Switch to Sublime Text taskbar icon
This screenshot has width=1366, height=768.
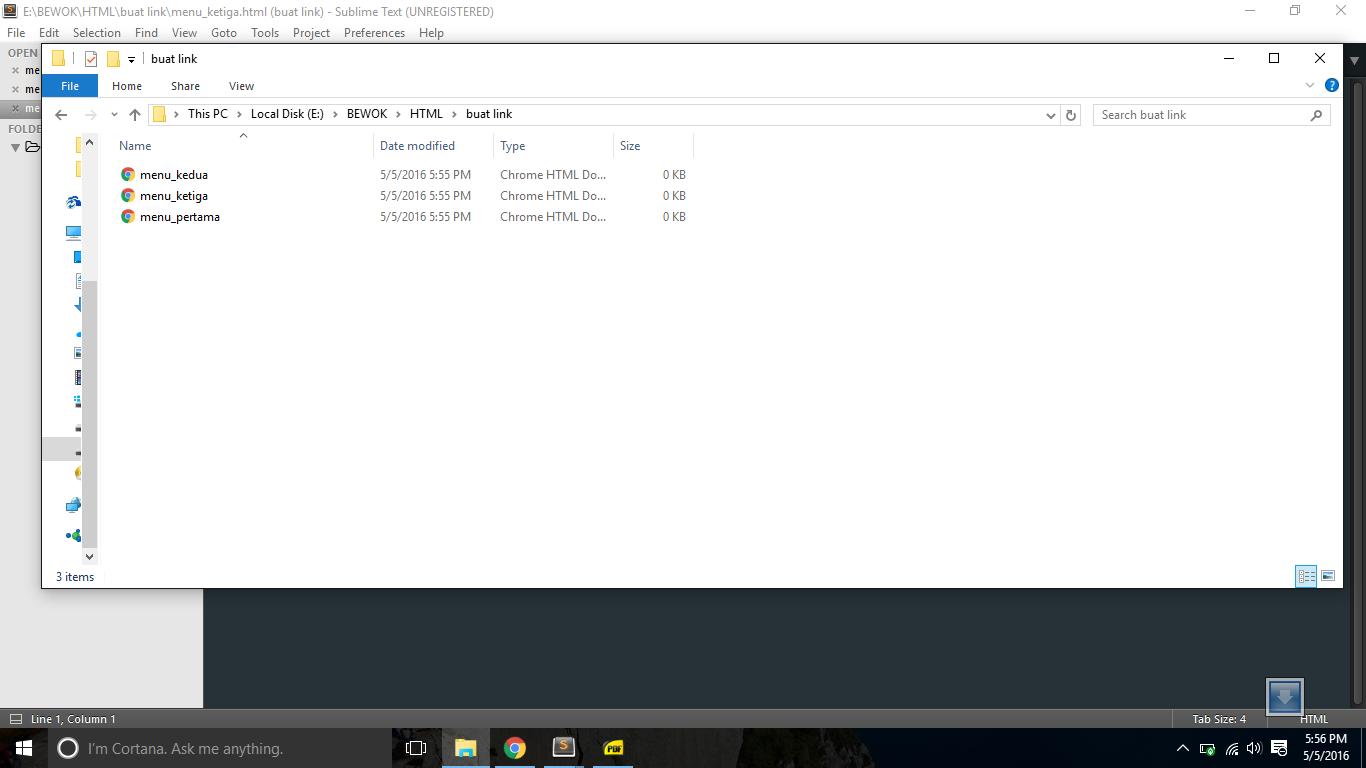tap(564, 748)
